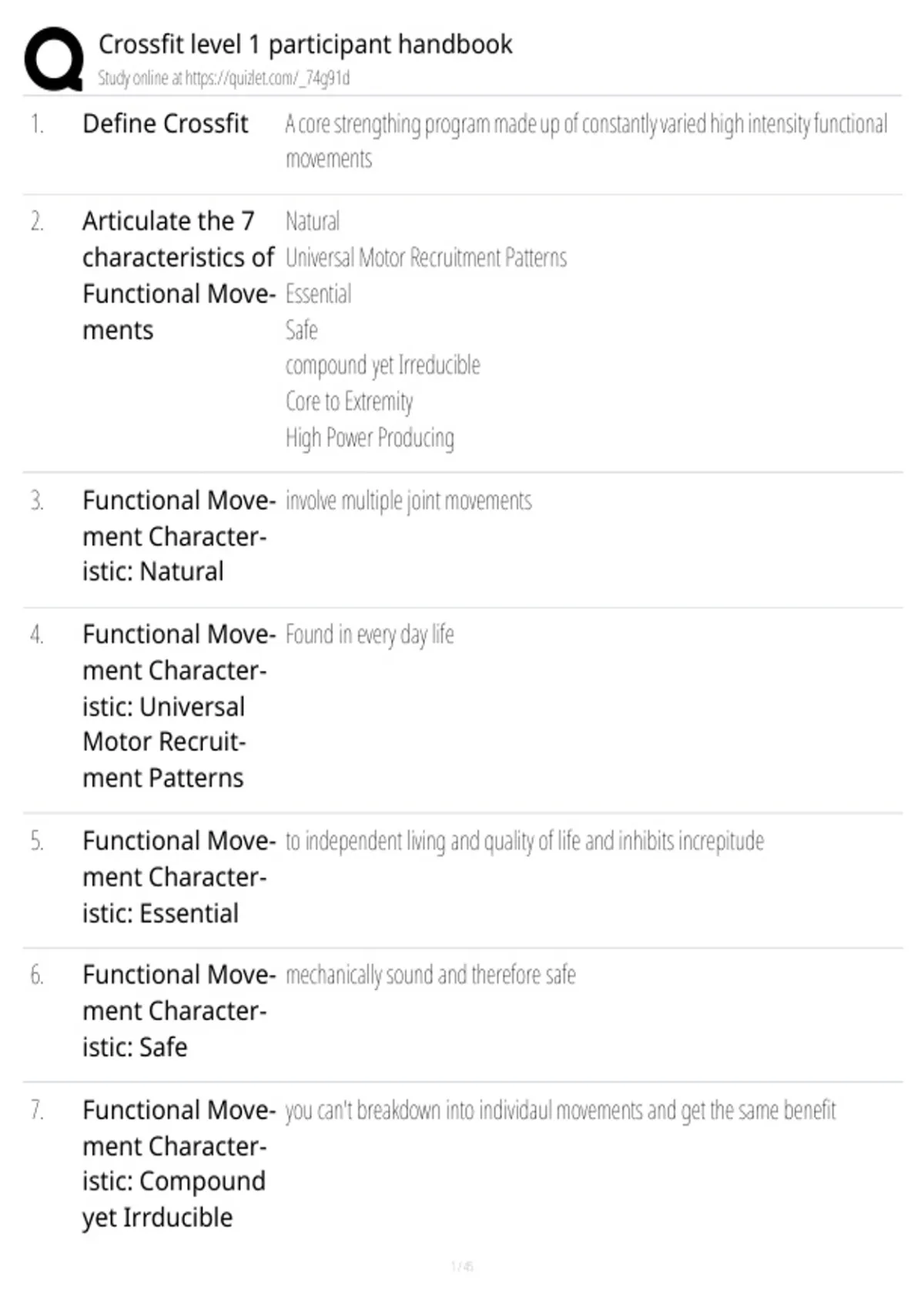Click the Quizlet Q logo icon
Screen dimensions: 924x1309
click(54, 59)
